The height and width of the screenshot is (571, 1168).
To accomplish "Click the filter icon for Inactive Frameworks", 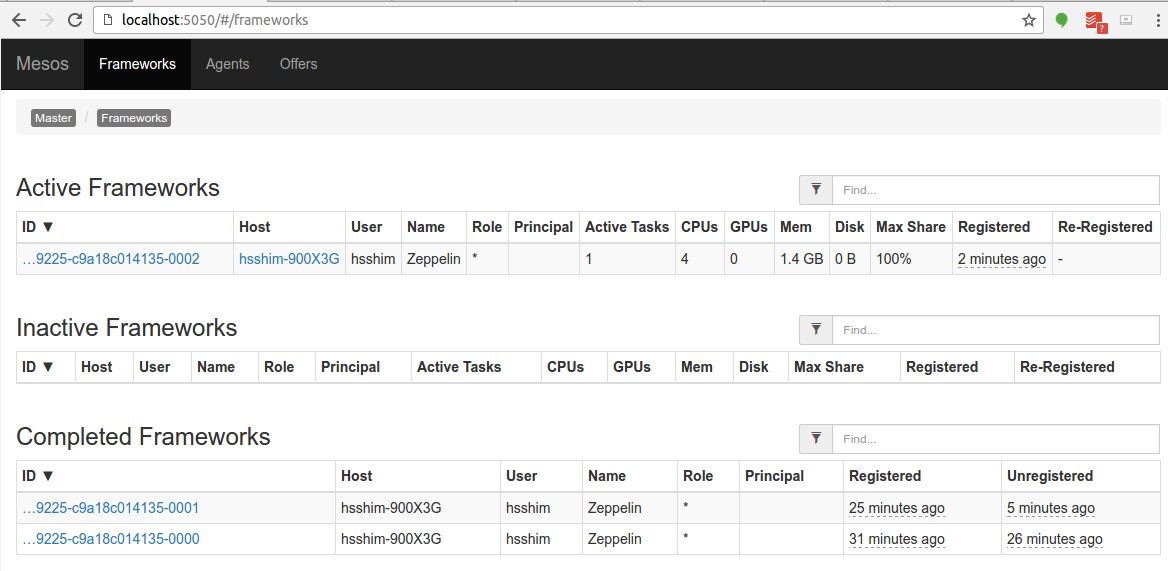I will [x=816, y=329].
